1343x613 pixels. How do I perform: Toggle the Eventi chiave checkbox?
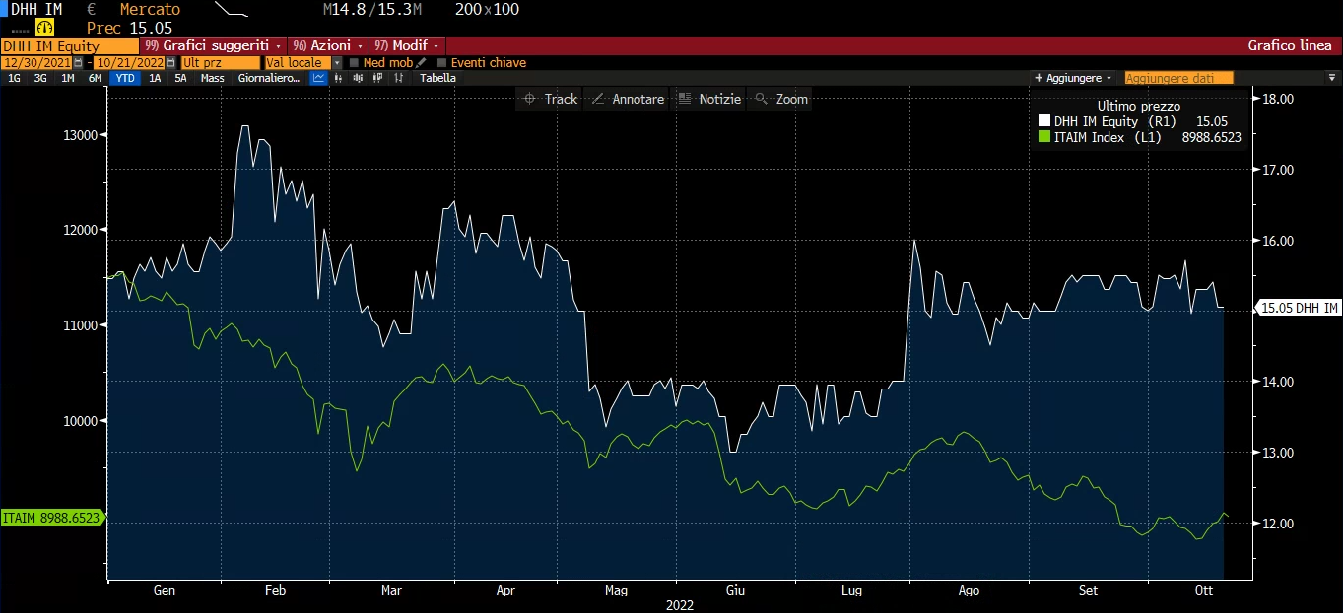(x=442, y=63)
